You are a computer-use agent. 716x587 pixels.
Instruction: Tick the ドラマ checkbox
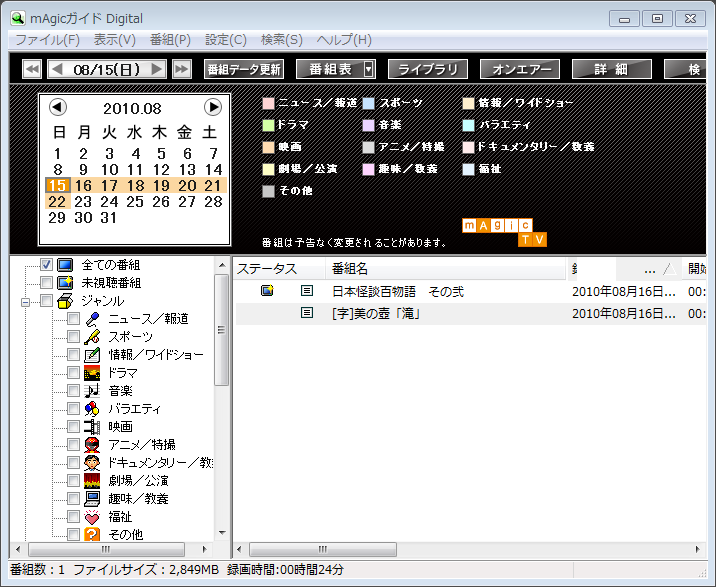tap(74, 373)
